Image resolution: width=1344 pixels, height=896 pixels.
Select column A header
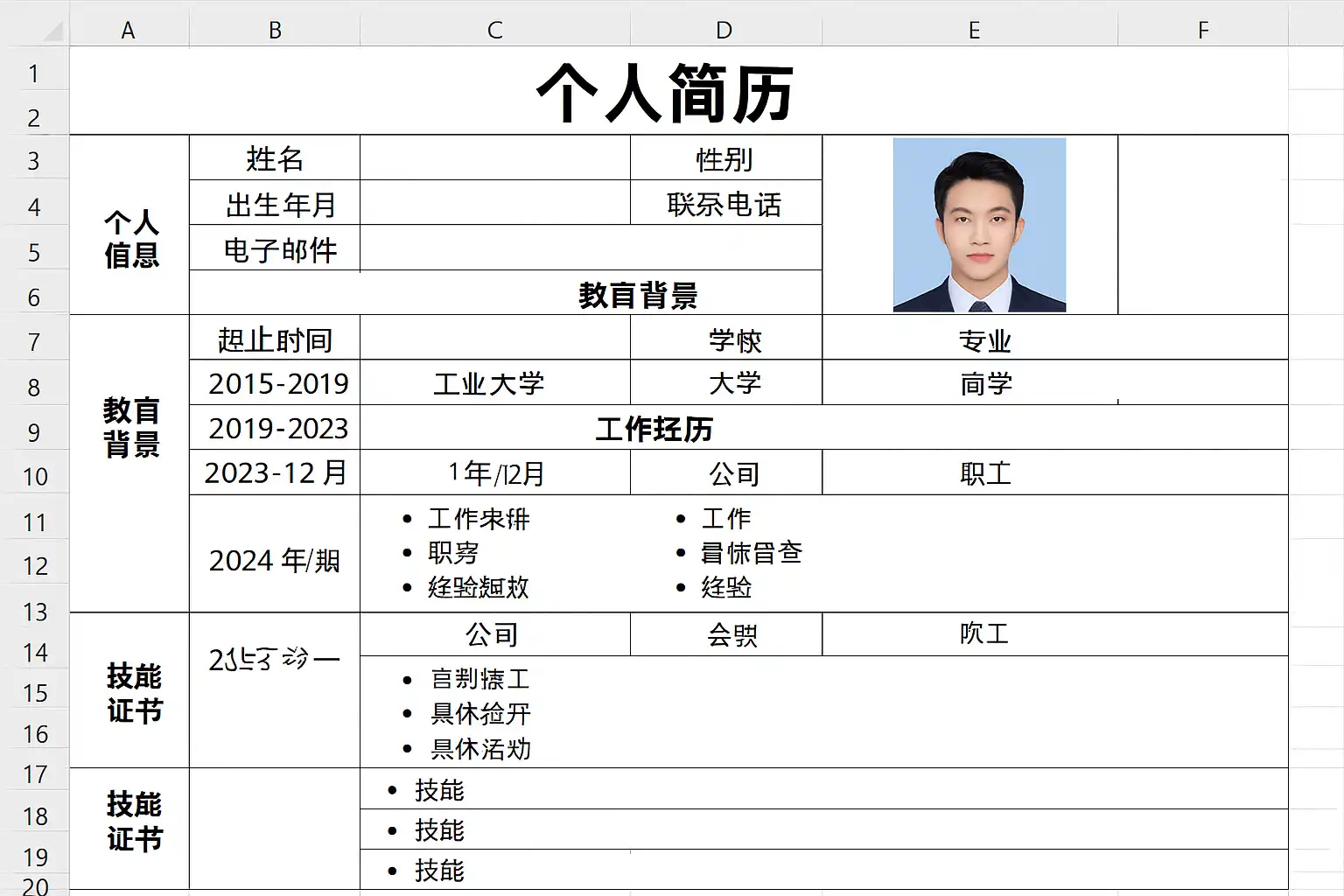click(x=129, y=31)
